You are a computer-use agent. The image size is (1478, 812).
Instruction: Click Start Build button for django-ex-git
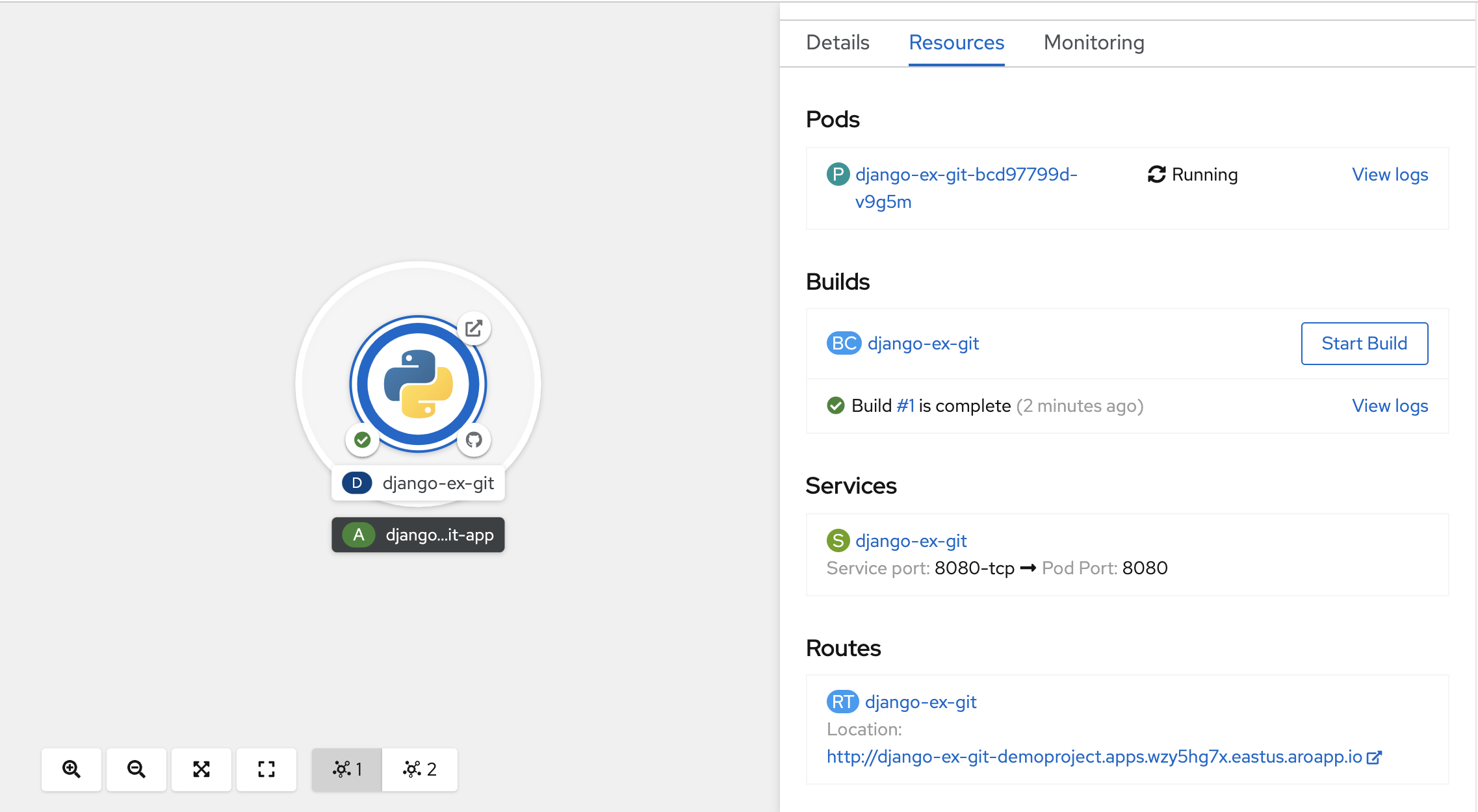1362,343
